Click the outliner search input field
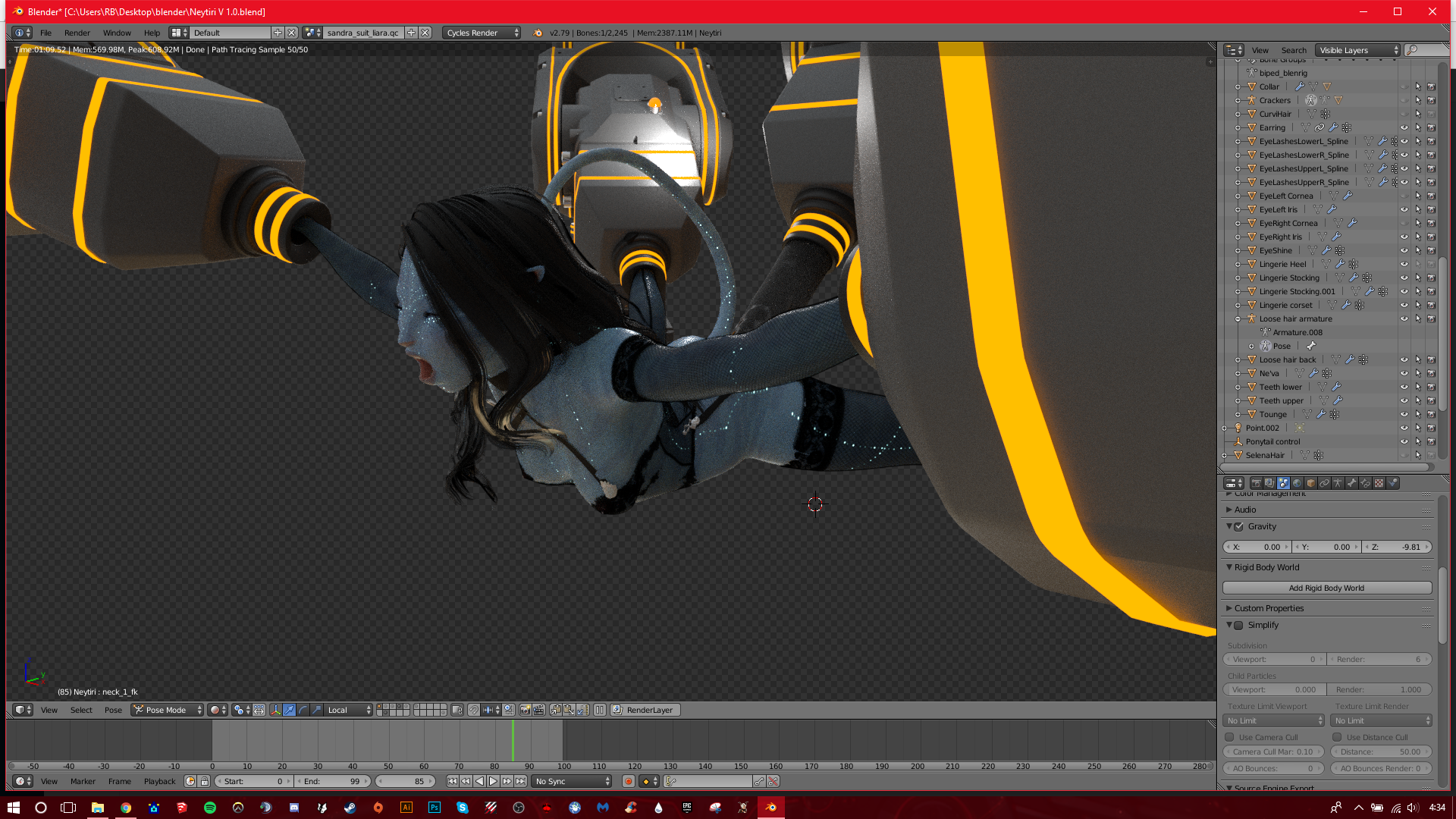 tap(1427, 50)
